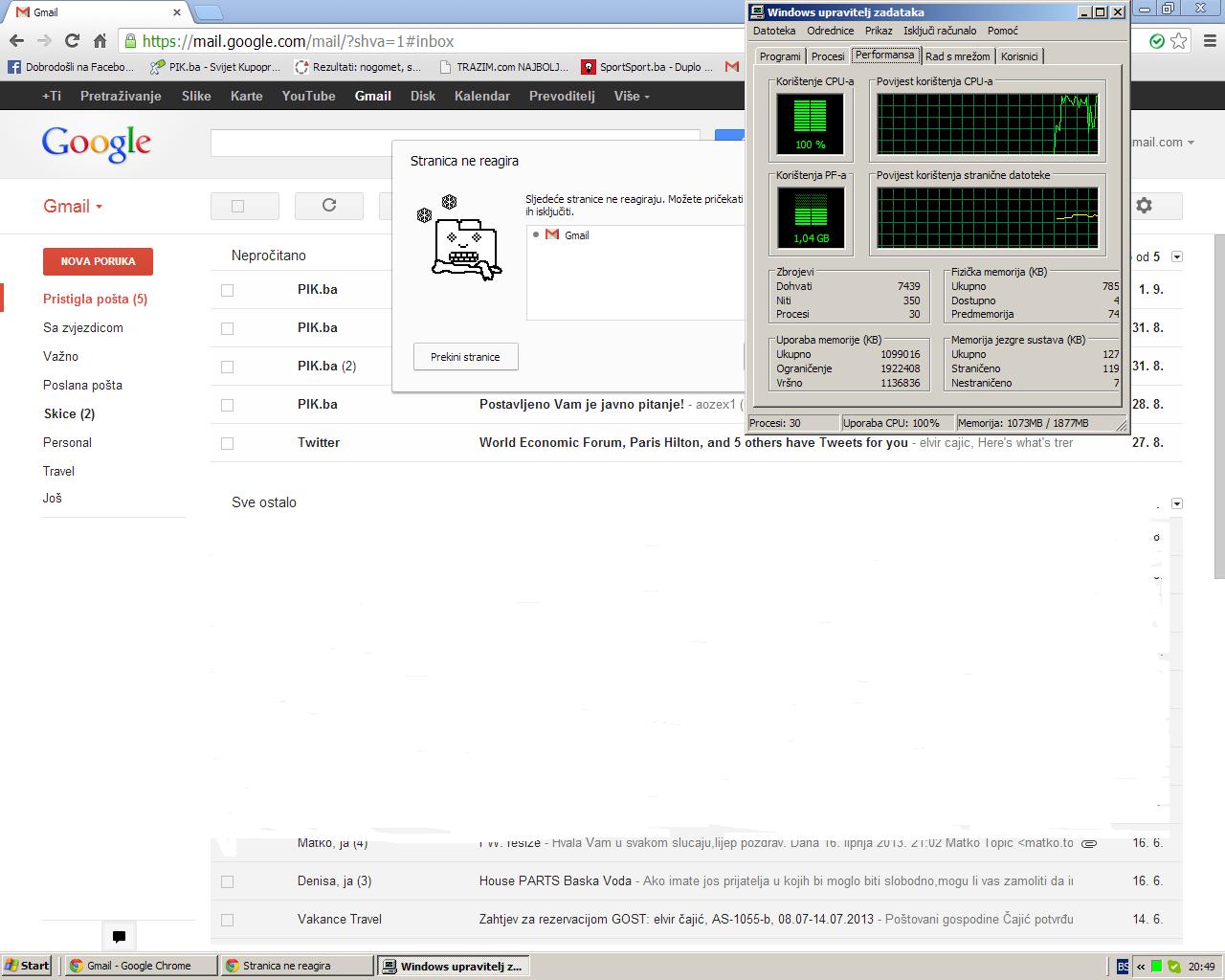Tick the checkbox for the Vakance Travel email
The height and width of the screenshot is (980, 1225).
228,920
